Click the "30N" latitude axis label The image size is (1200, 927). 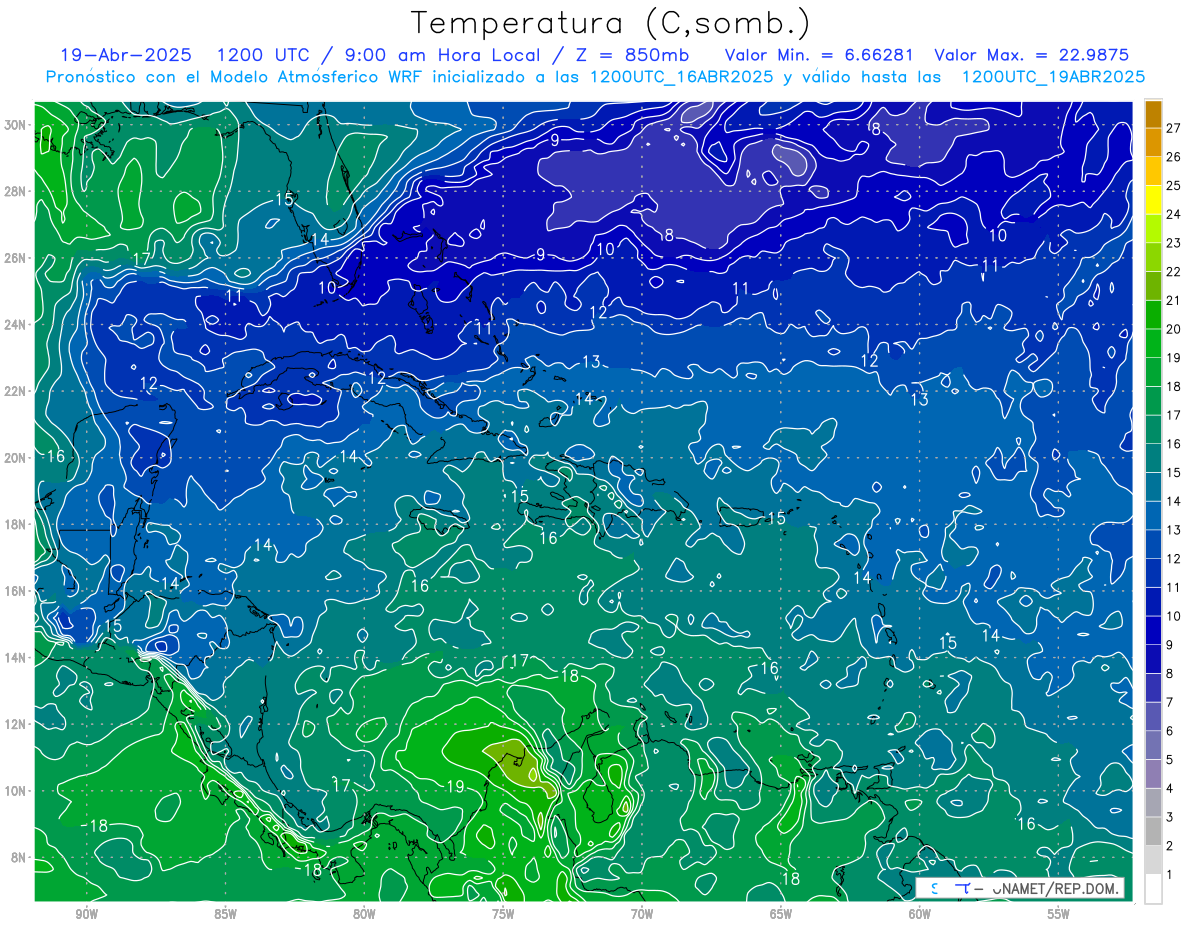[x=14, y=125]
